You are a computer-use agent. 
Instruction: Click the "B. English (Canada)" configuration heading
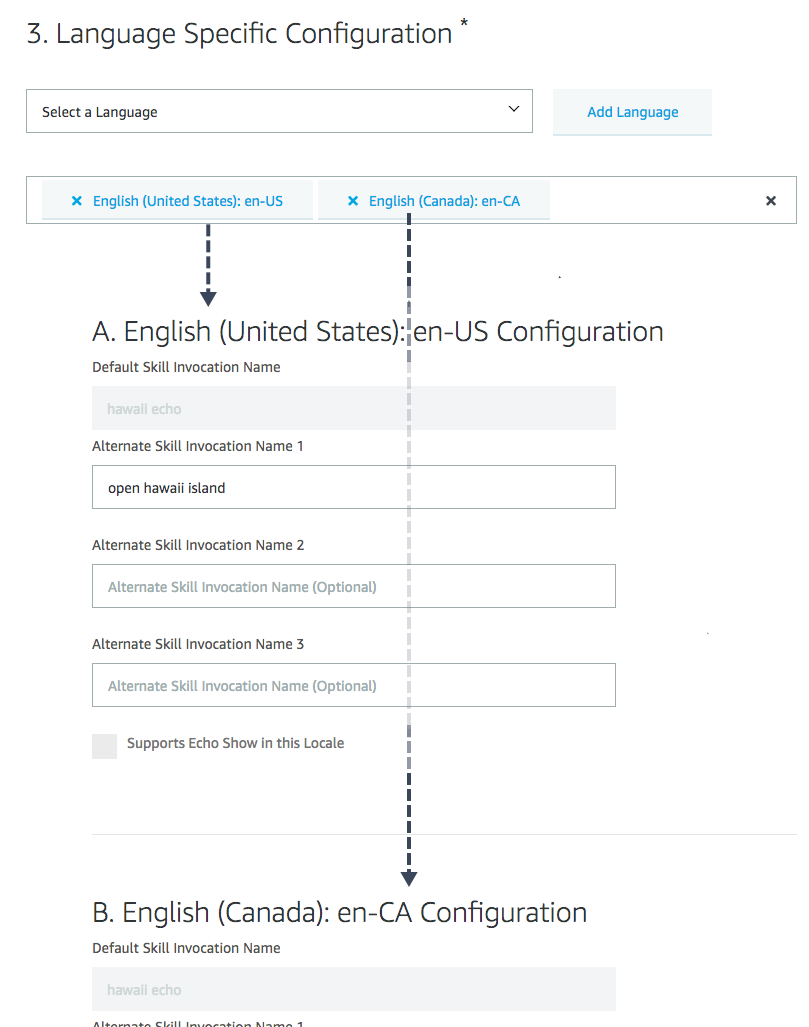pos(339,912)
